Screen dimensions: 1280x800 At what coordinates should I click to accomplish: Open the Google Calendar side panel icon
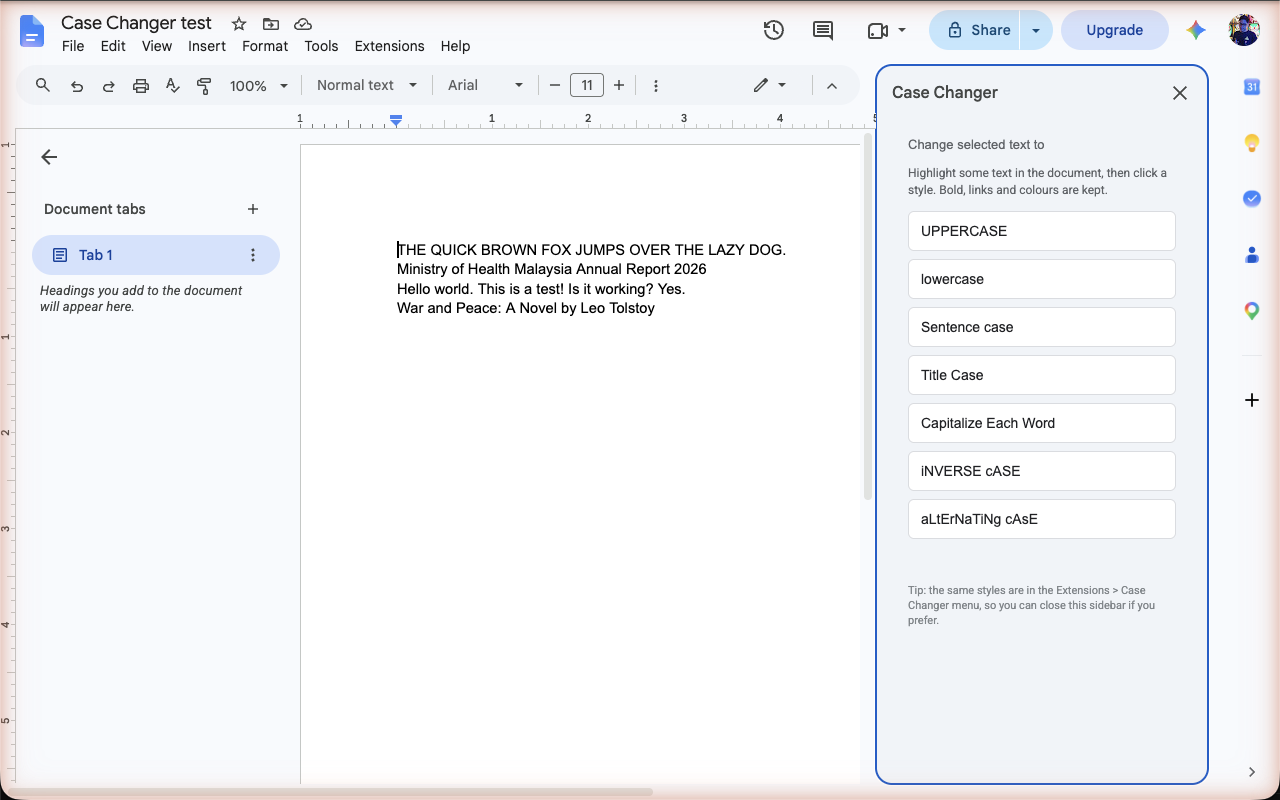coord(1251,87)
